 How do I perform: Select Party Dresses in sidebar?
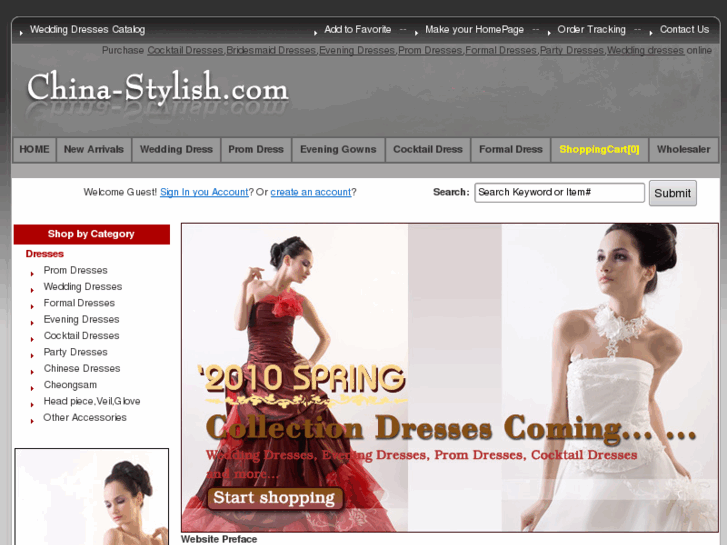[x=76, y=352]
